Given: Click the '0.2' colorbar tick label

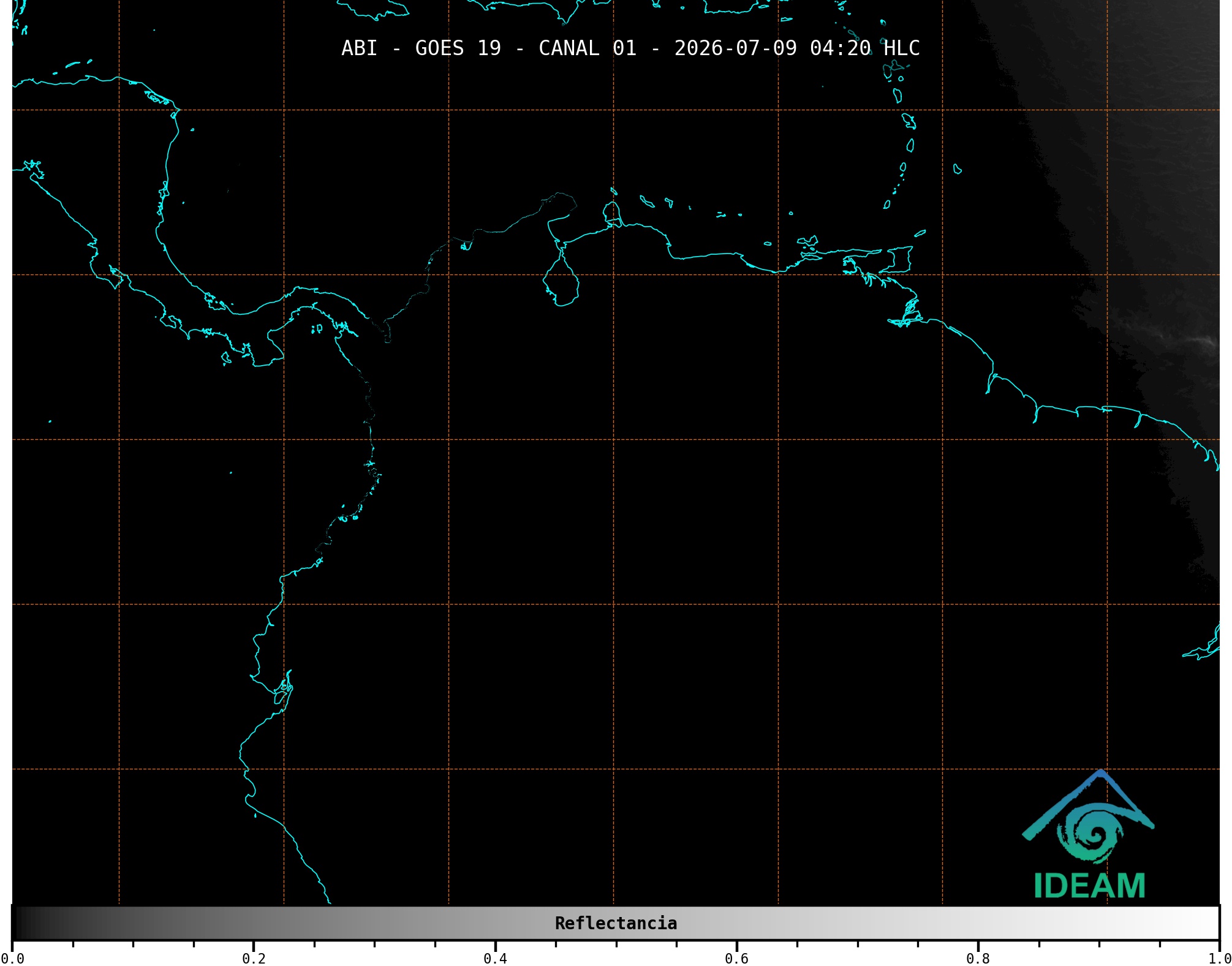Looking at the screenshot, I should point(254,959).
